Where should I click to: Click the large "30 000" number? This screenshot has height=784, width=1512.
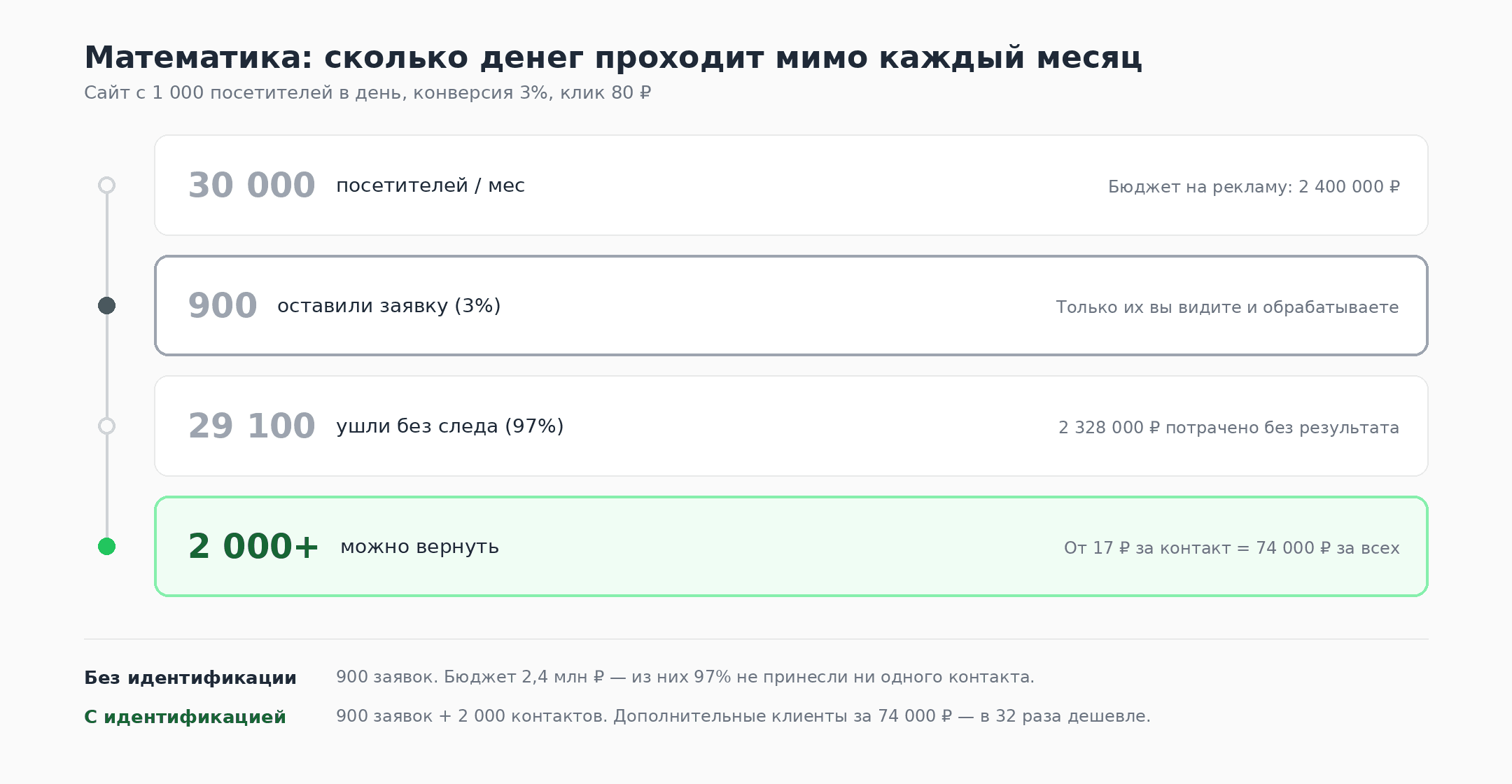pyautogui.click(x=251, y=185)
